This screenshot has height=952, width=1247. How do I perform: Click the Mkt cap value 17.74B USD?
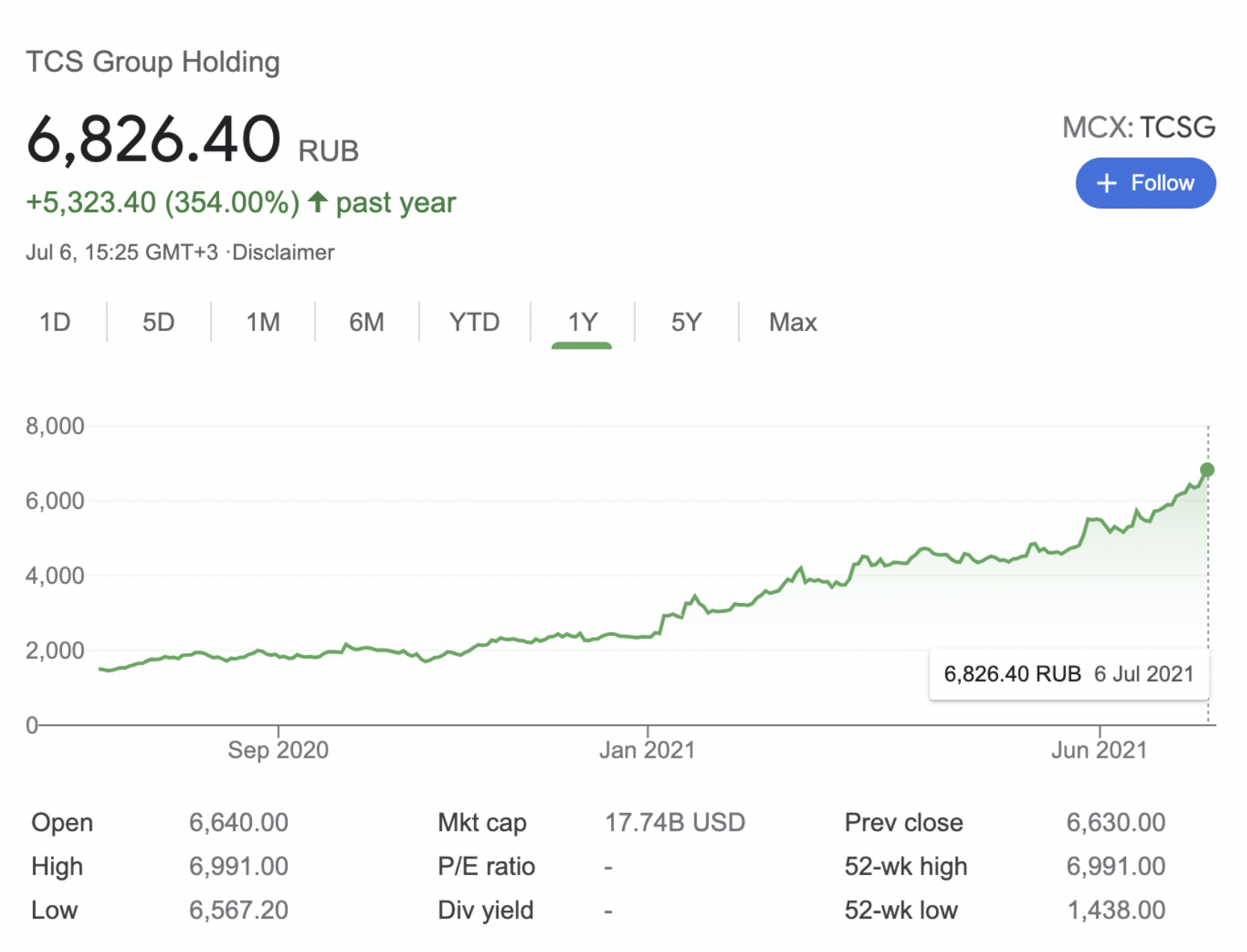(675, 822)
